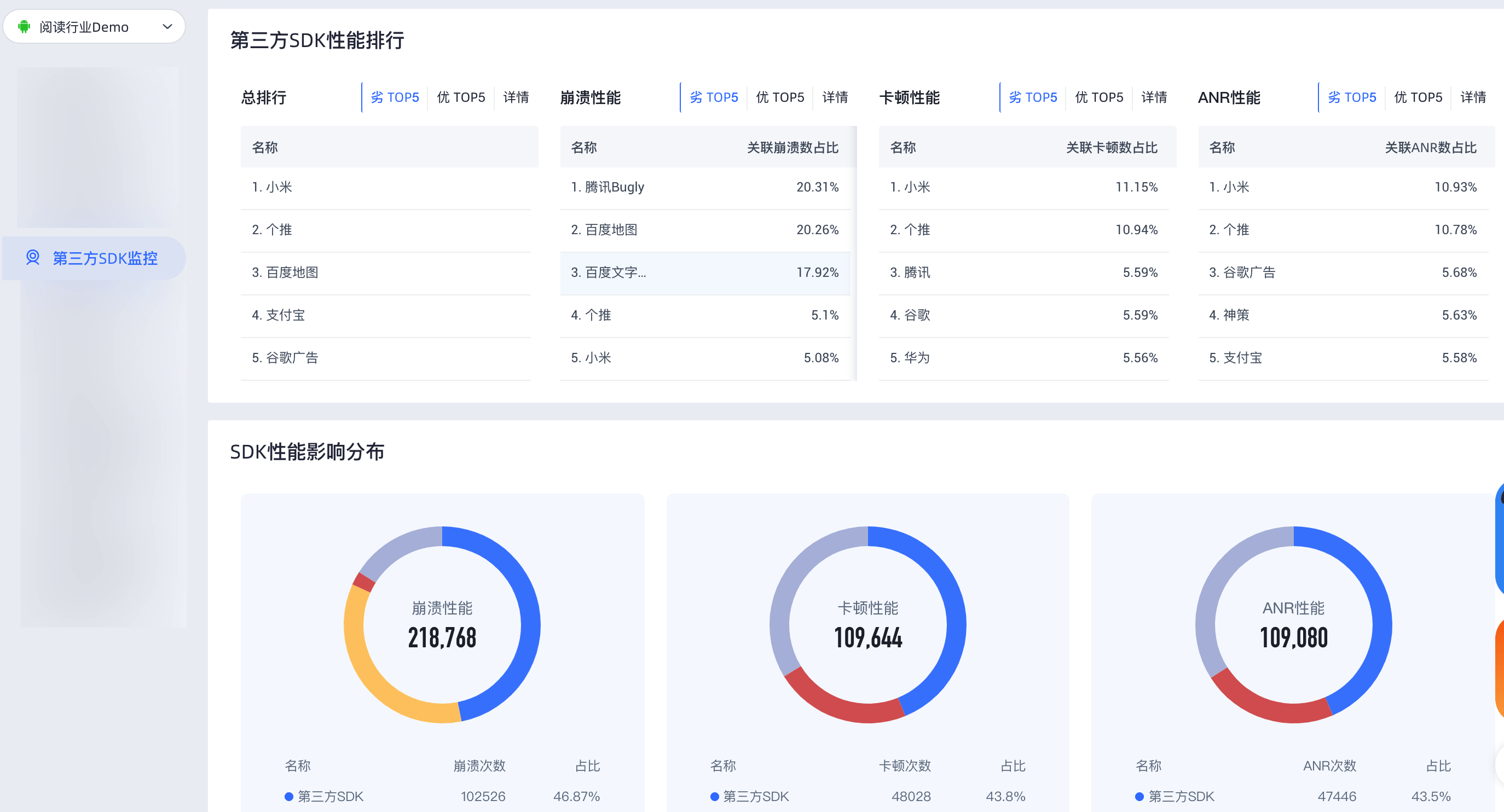1504x812 pixels.
Task: Select 劣 TOP5 for 卡顿性能
Action: click(x=1032, y=97)
